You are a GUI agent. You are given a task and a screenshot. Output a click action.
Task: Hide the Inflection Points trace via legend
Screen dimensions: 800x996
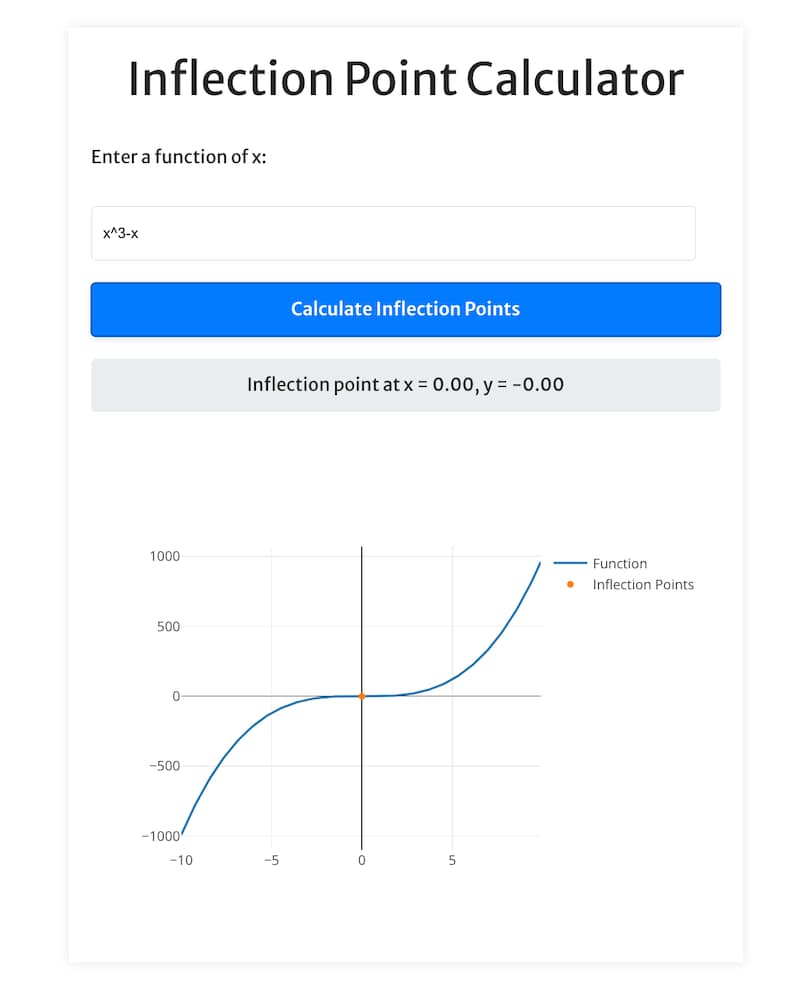pos(644,584)
